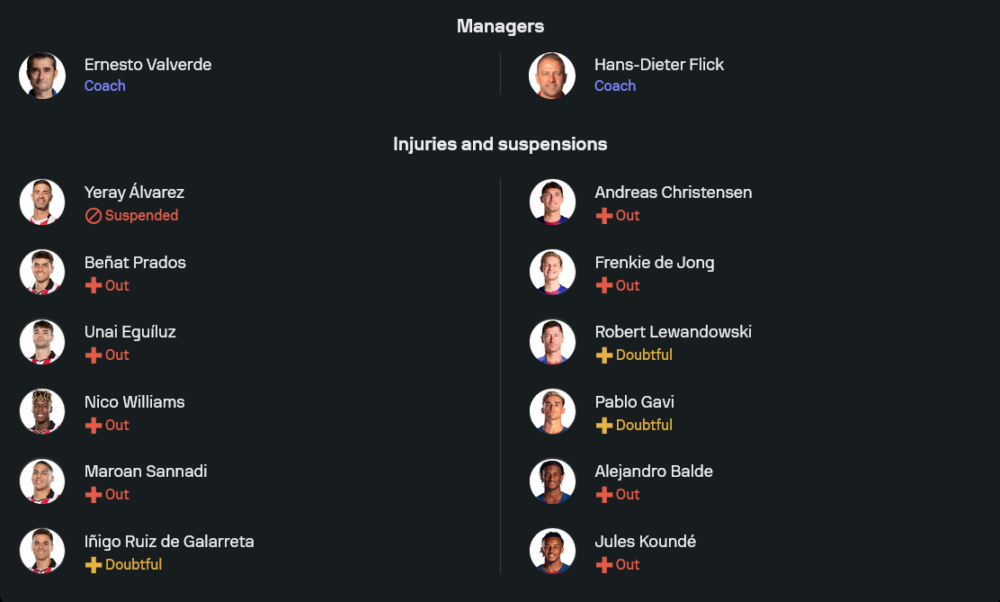Click the red injury cross for Nico Williams
Screen dimensions: 1000x602
pyautogui.click(x=93, y=425)
